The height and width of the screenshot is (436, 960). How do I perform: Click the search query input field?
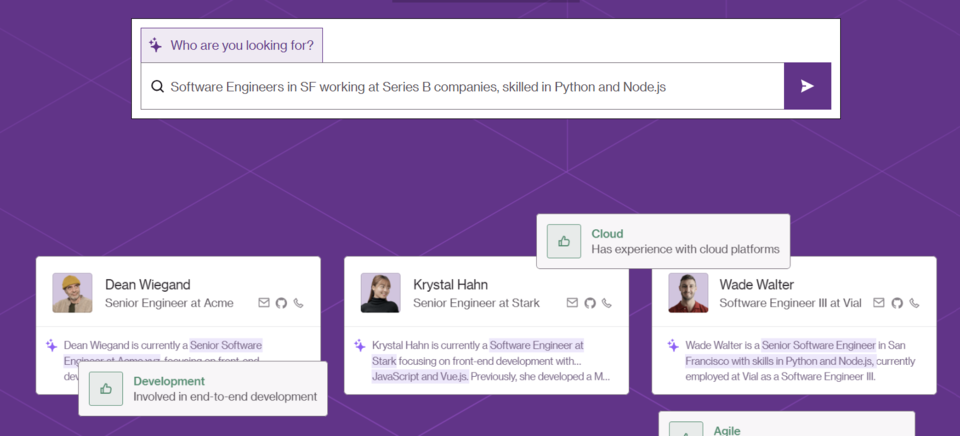(x=470, y=87)
